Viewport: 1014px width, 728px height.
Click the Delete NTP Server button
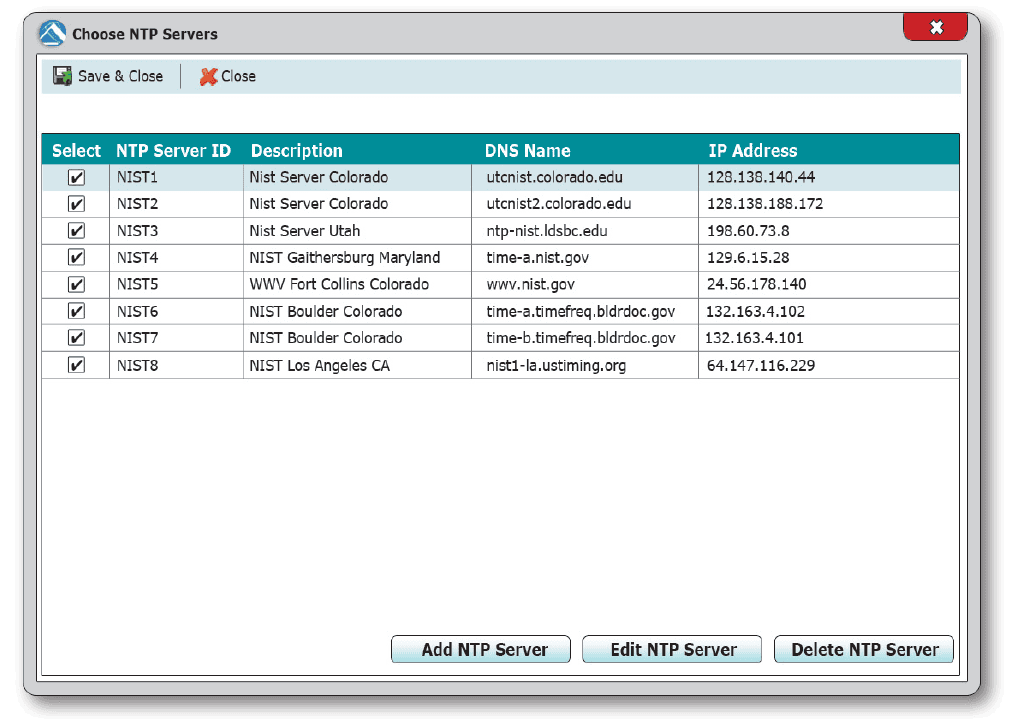863,649
